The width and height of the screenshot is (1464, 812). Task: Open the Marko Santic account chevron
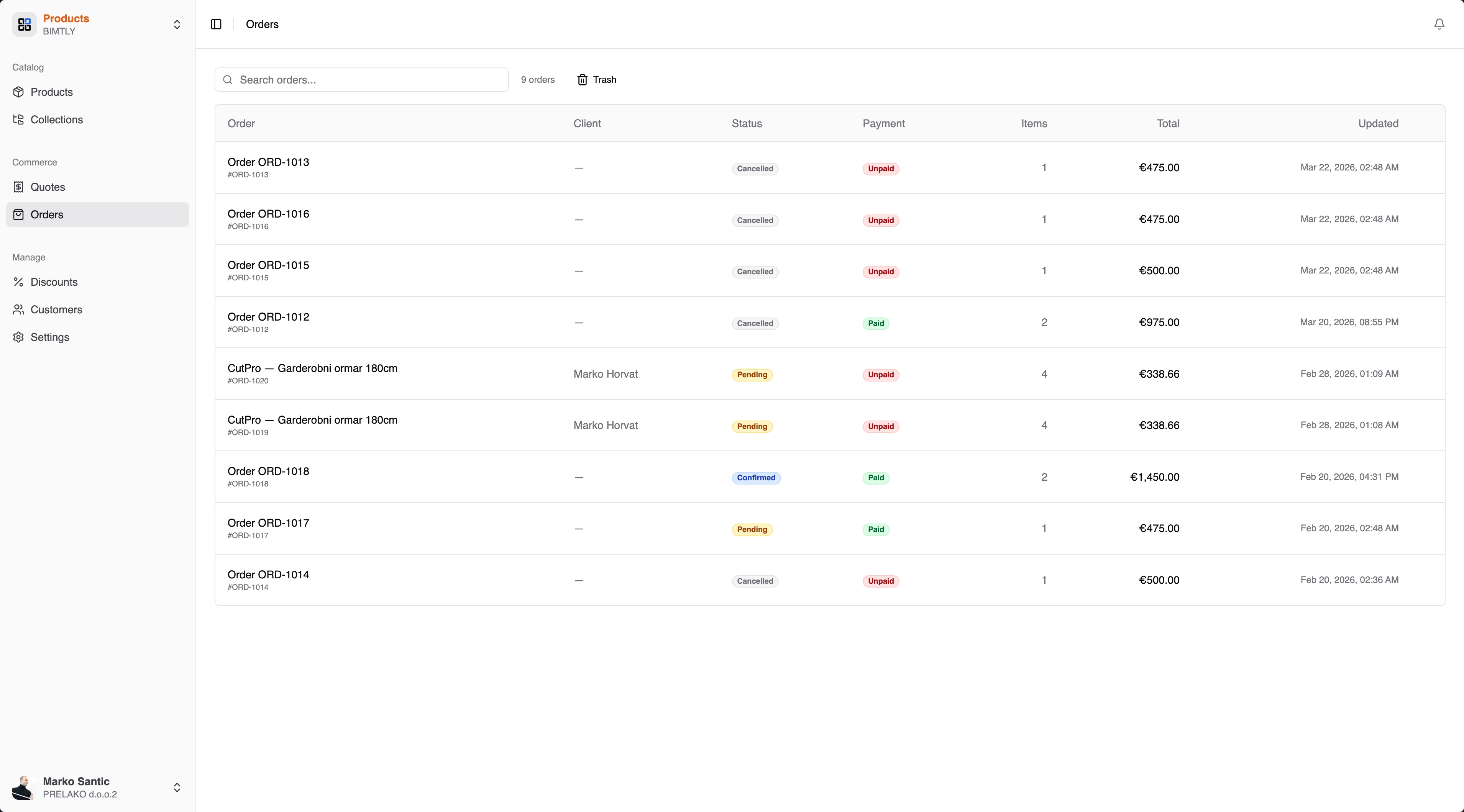pos(177,787)
